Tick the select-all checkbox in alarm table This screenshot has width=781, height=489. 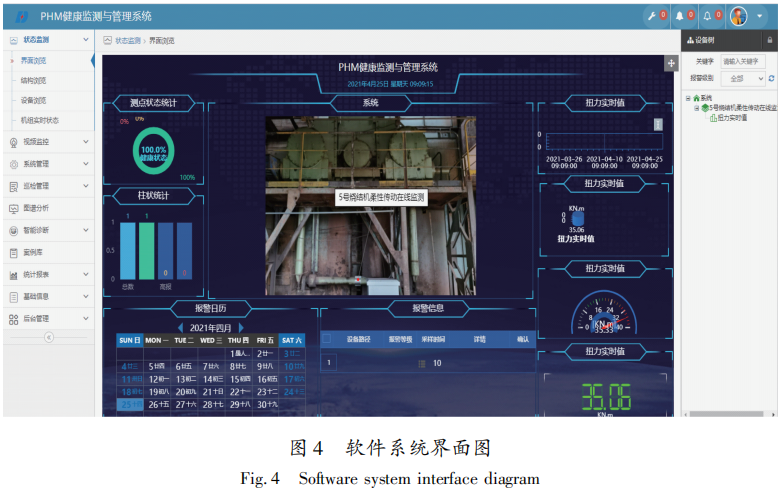point(328,340)
